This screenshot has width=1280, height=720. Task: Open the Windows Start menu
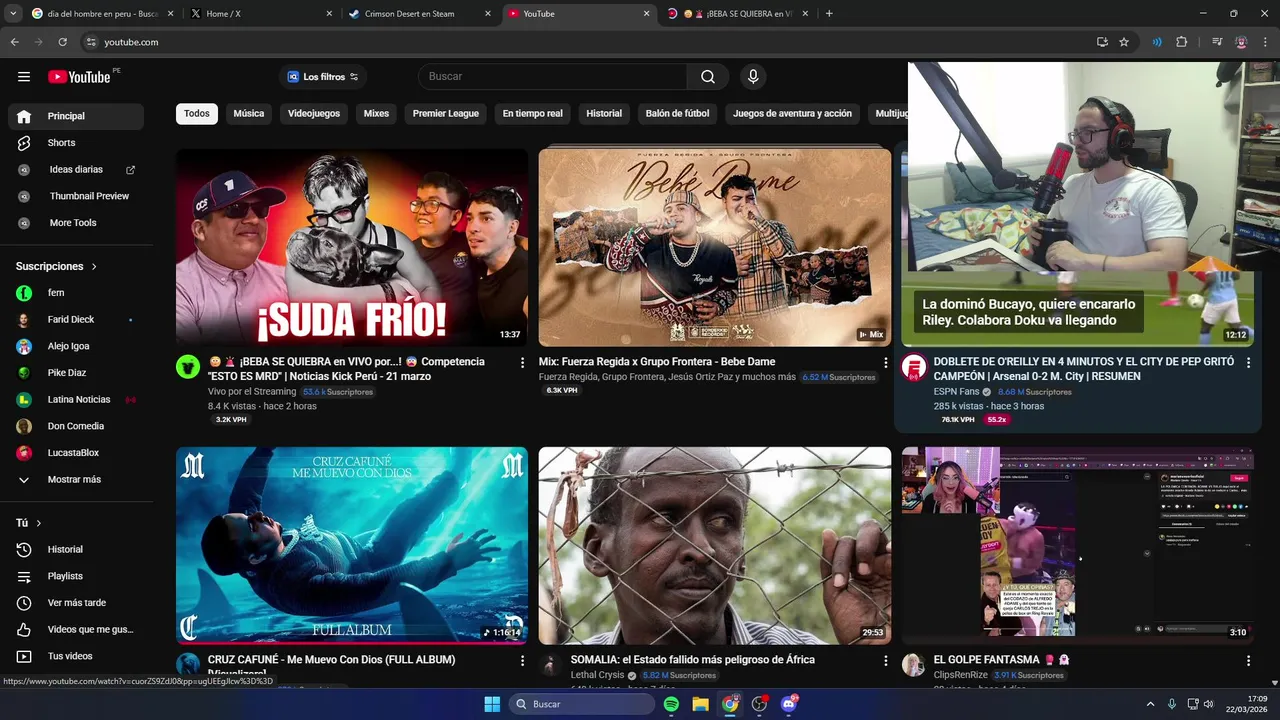point(492,704)
